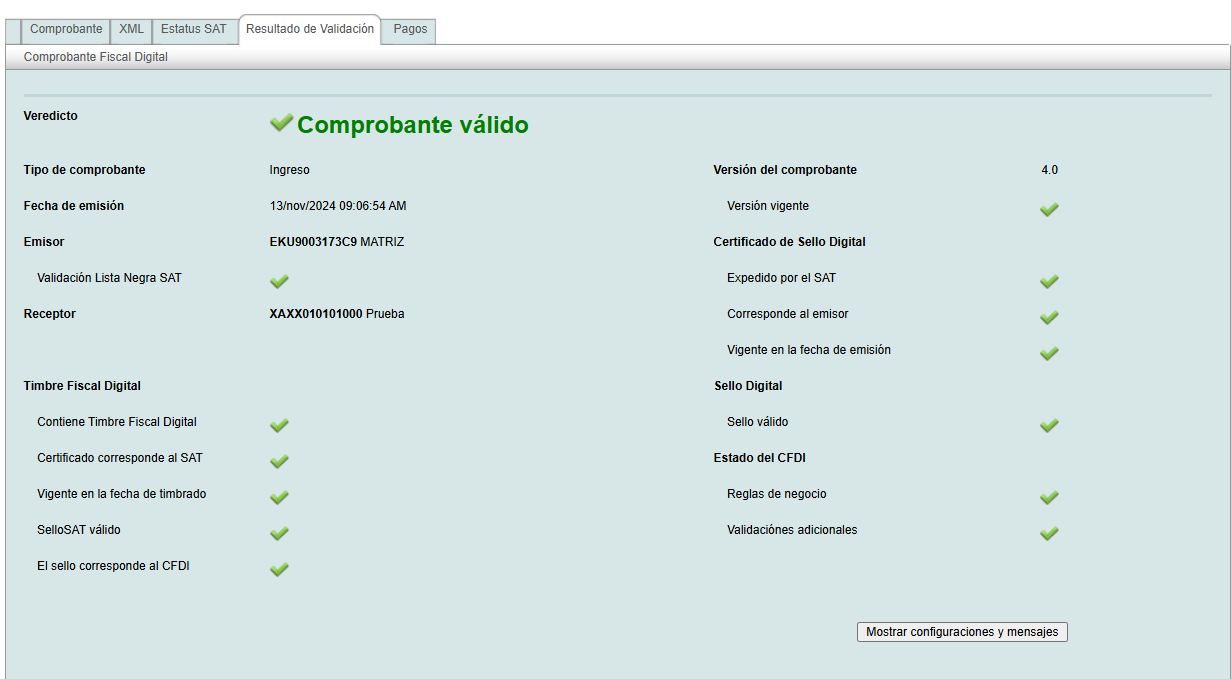
Task: Click the Comprobante Fiscal Digital header bar
Action: 96,58
